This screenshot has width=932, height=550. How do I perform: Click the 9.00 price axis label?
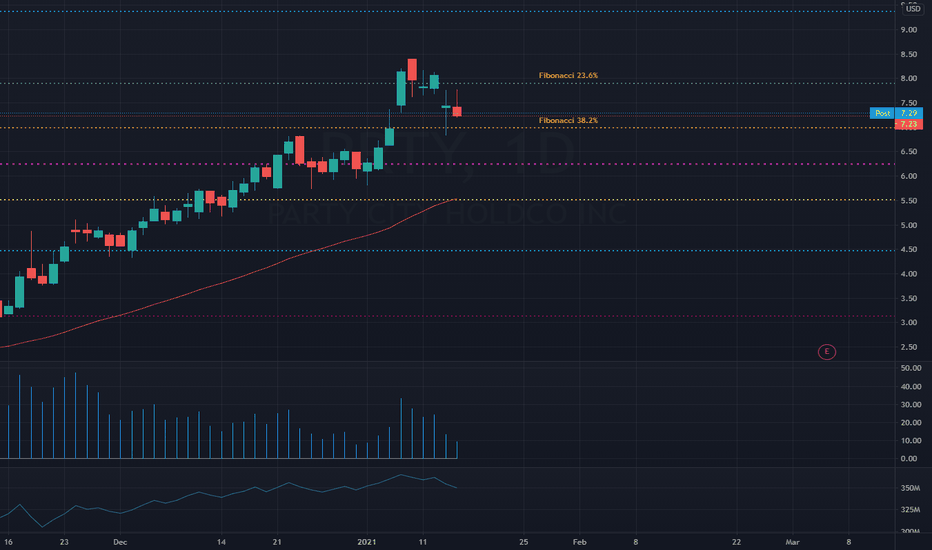coord(908,30)
